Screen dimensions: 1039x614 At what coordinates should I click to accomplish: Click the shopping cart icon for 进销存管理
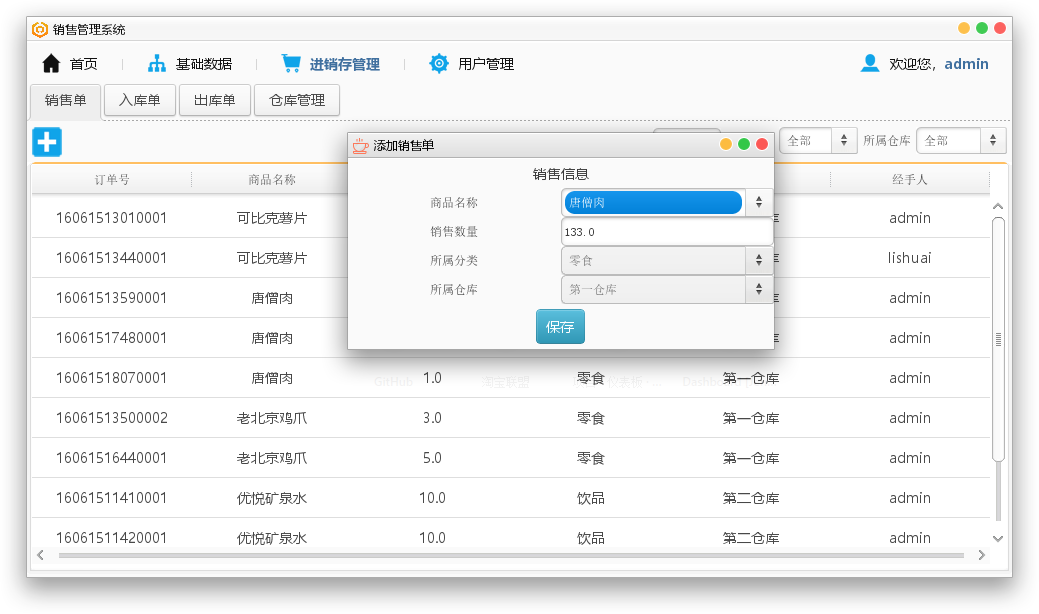pyautogui.click(x=291, y=63)
